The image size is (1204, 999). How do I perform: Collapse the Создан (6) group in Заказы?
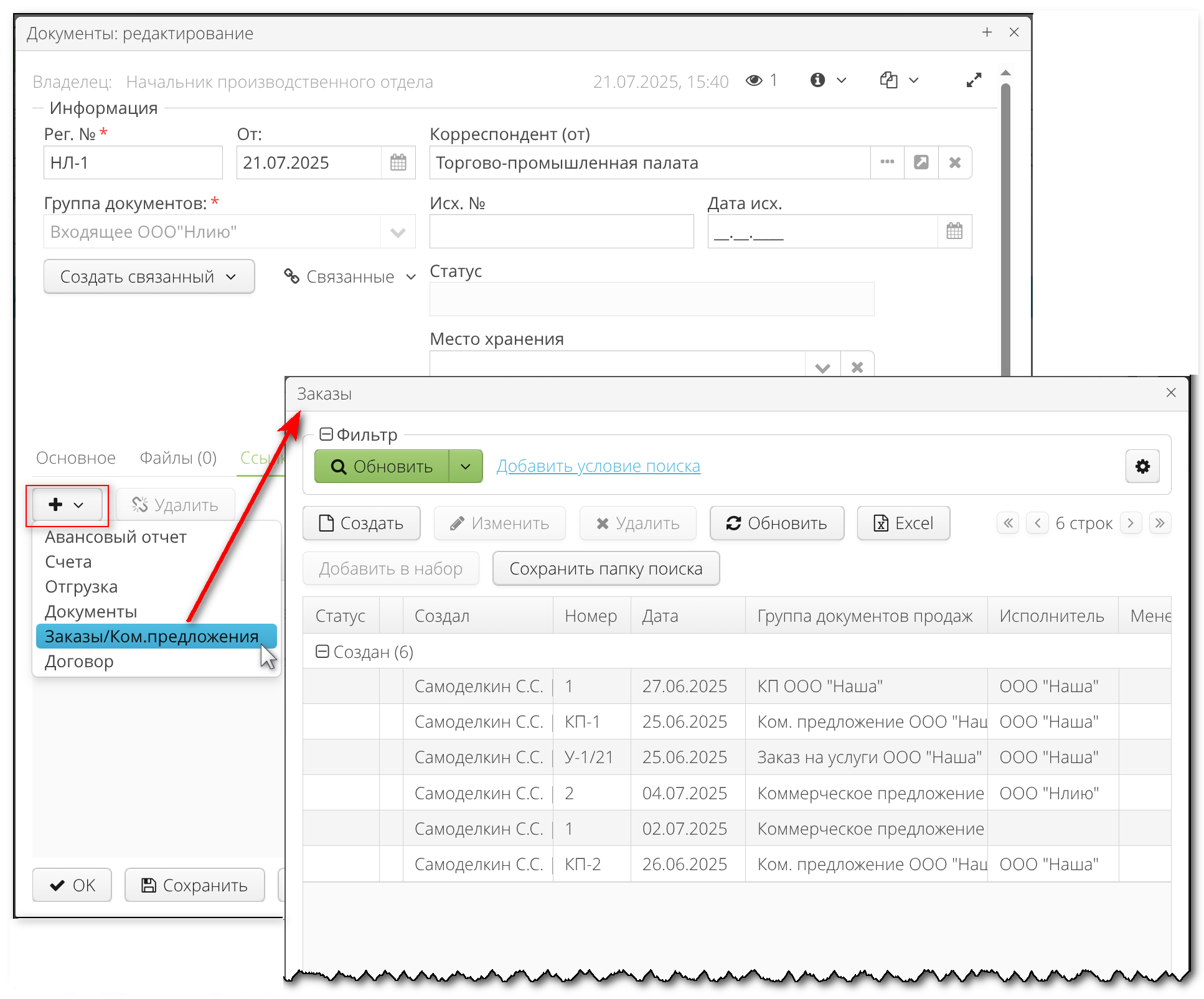click(323, 651)
